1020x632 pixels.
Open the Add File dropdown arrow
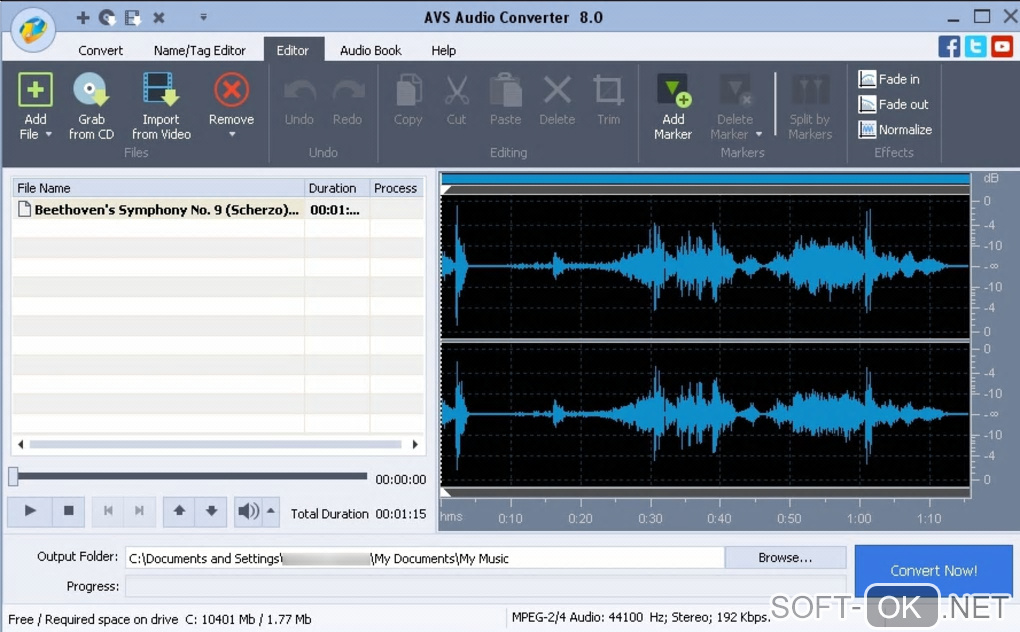point(48,135)
